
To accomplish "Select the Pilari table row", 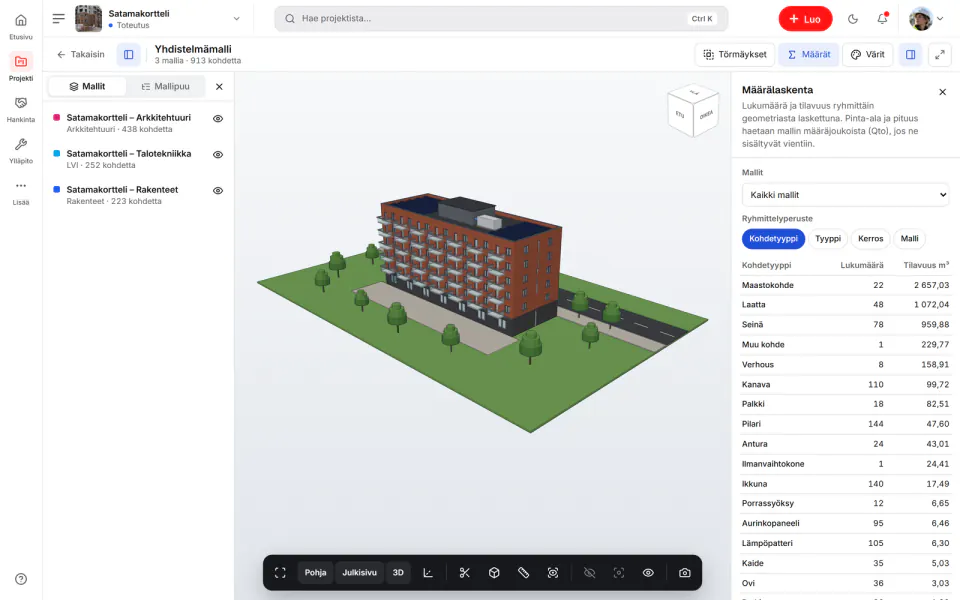I will tap(846, 424).
